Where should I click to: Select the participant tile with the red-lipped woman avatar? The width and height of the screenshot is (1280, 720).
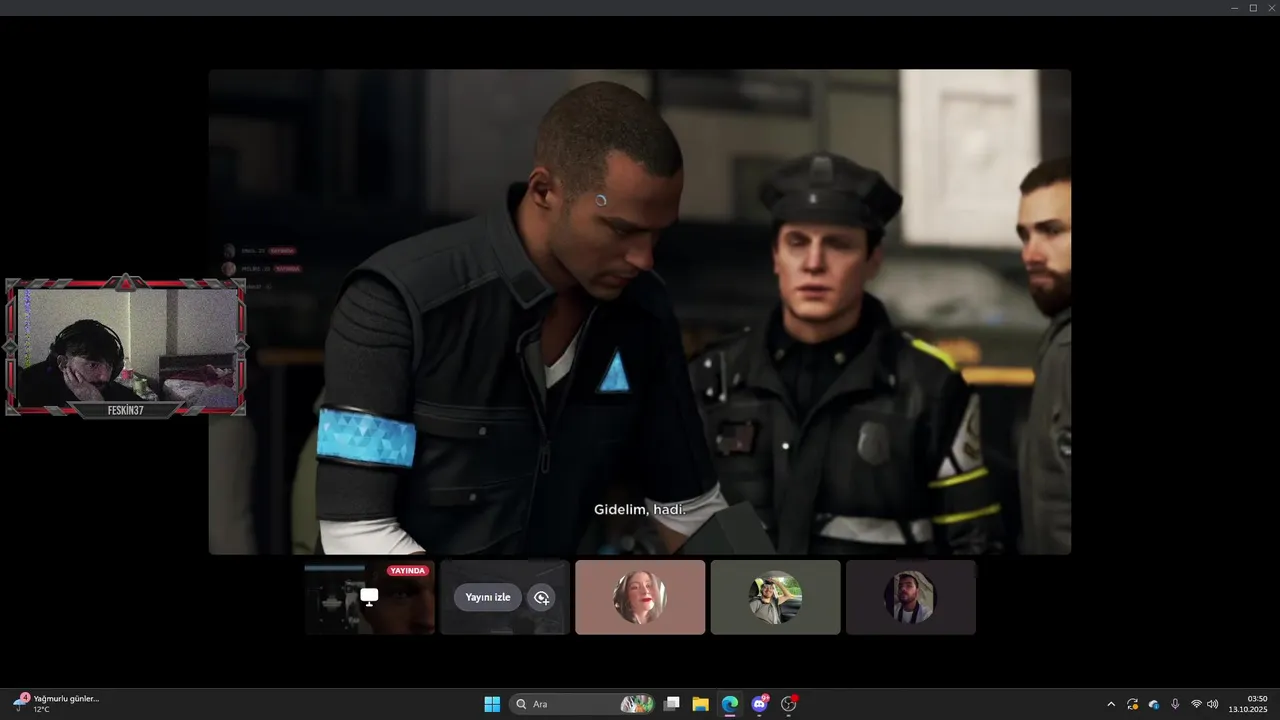tap(640, 597)
